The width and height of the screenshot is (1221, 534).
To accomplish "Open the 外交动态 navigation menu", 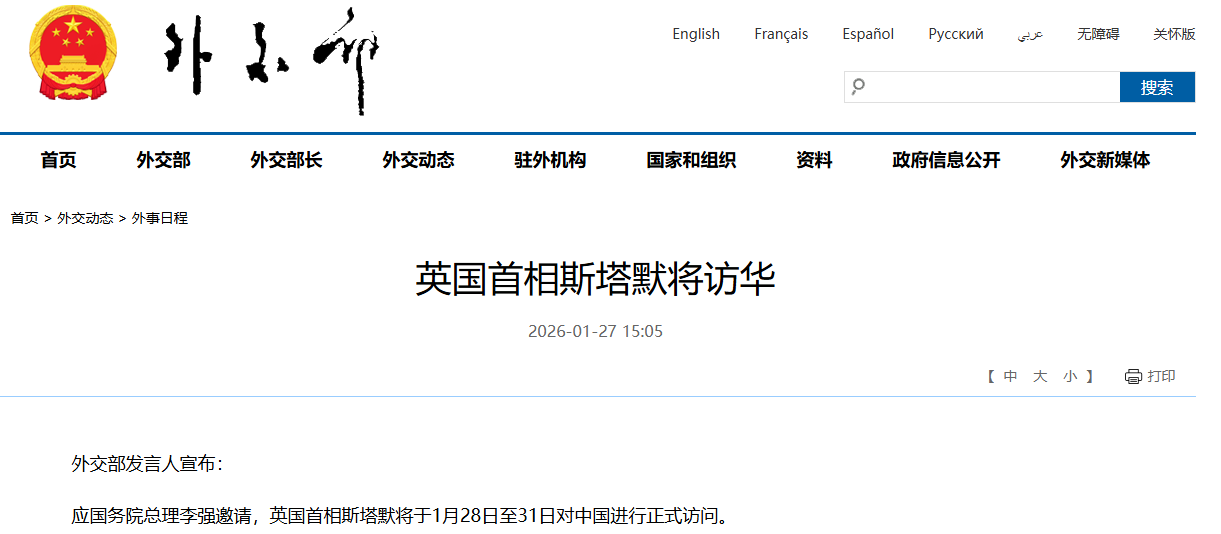I will 418,160.
